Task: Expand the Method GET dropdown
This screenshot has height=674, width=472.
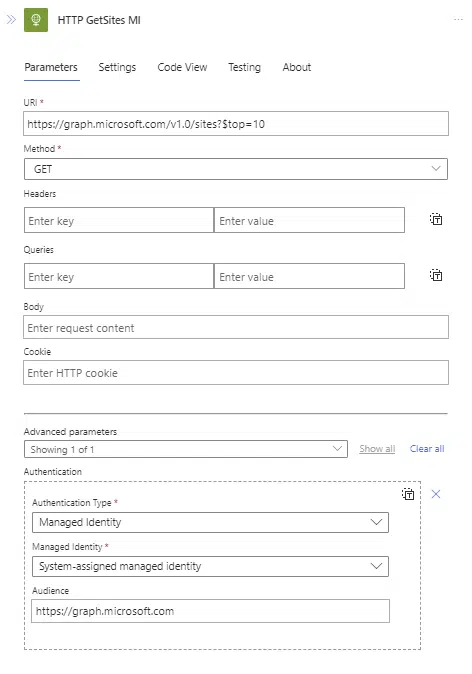Action: coord(236,169)
